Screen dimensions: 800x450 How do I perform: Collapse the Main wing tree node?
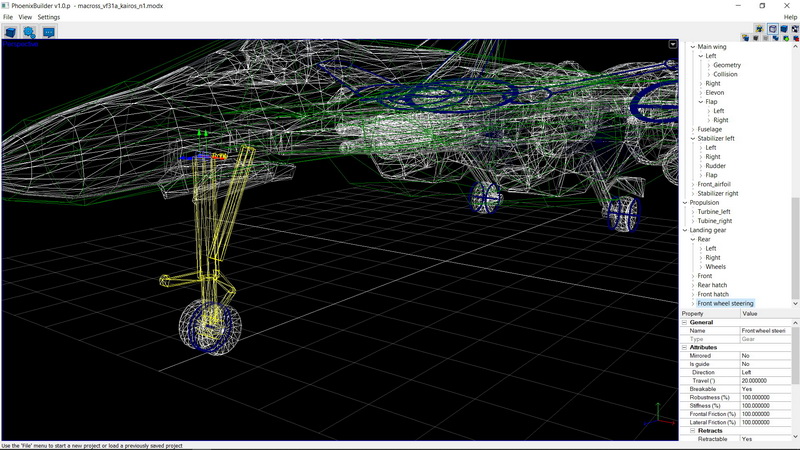(x=693, y=47)
